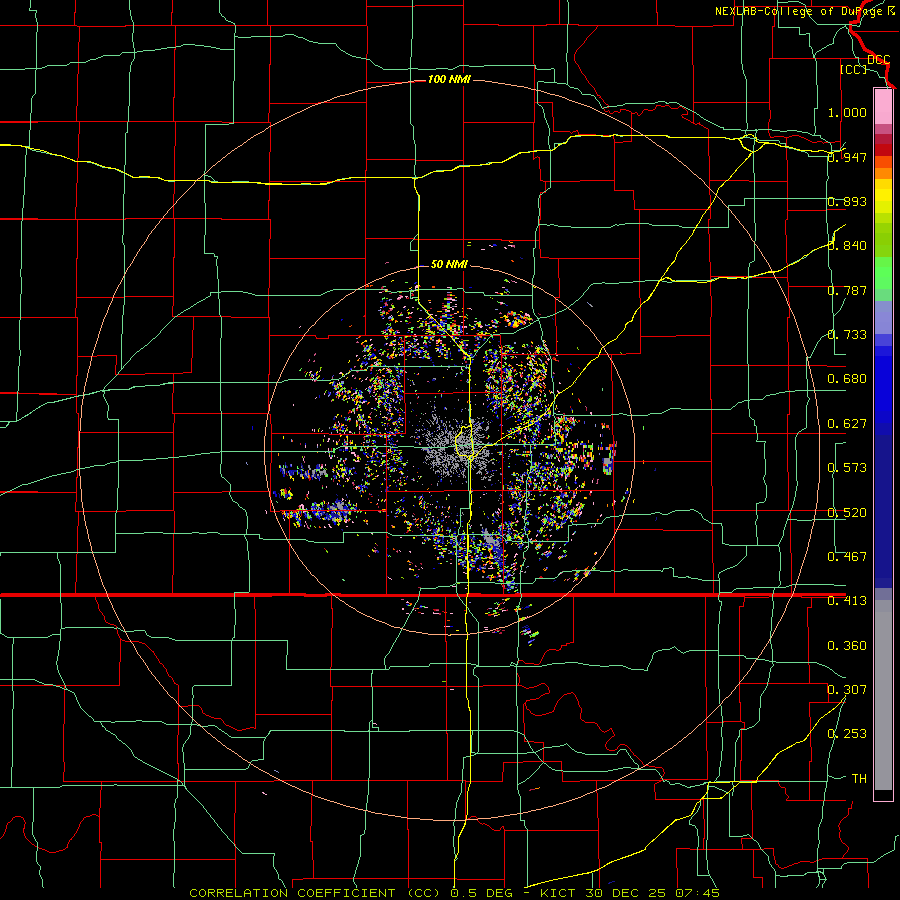
Task: Click the 1.000 value on color scale
Action: click(x=847, y=112)
